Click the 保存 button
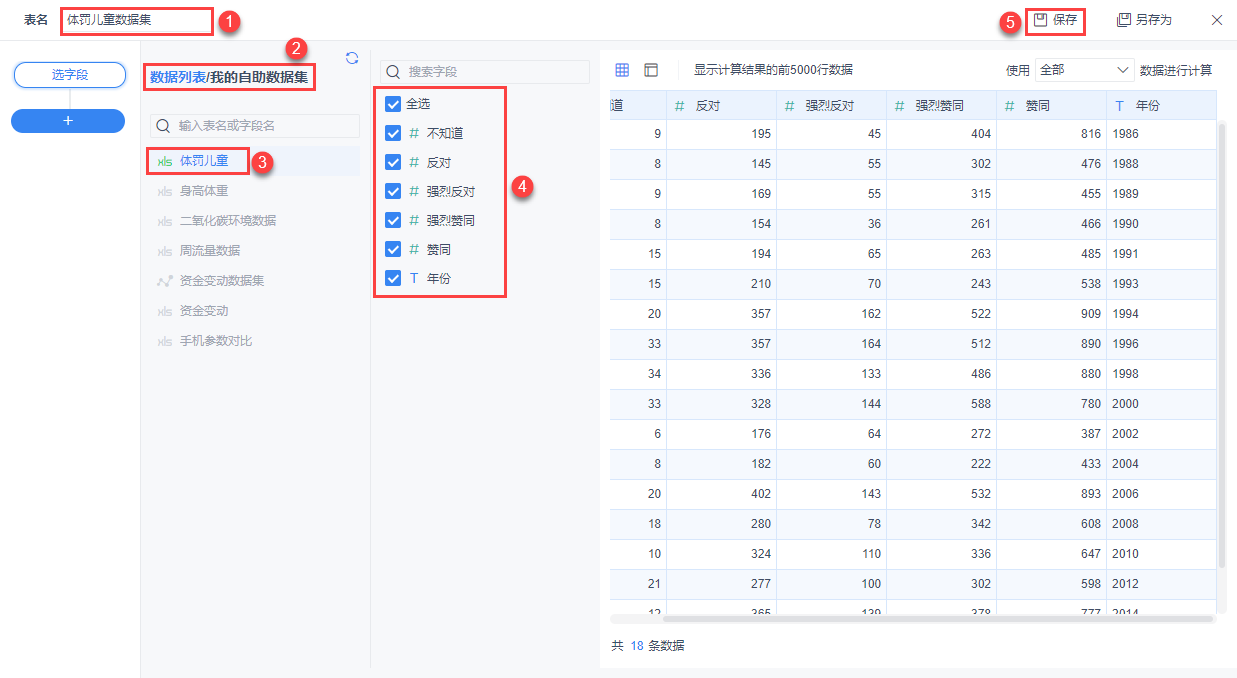This screenshot has width=1237, height=678. 1055,20
